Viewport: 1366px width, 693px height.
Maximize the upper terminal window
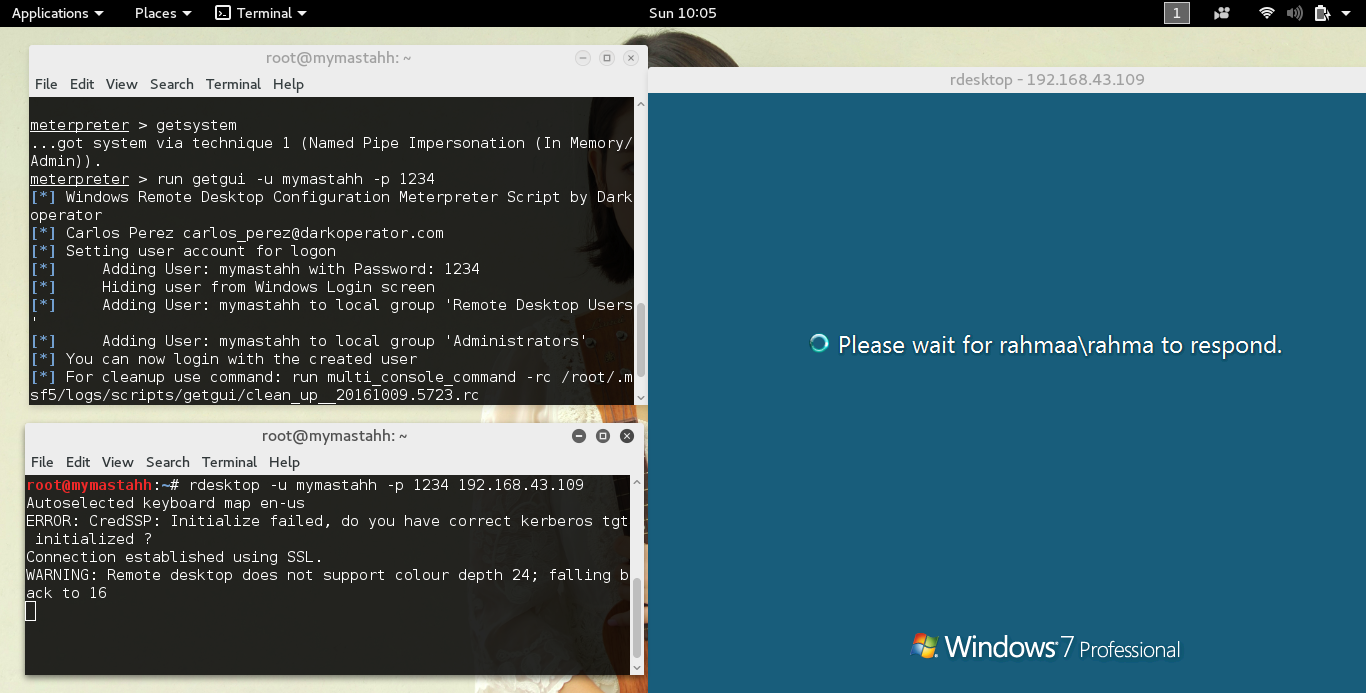[x=607, y=58]
